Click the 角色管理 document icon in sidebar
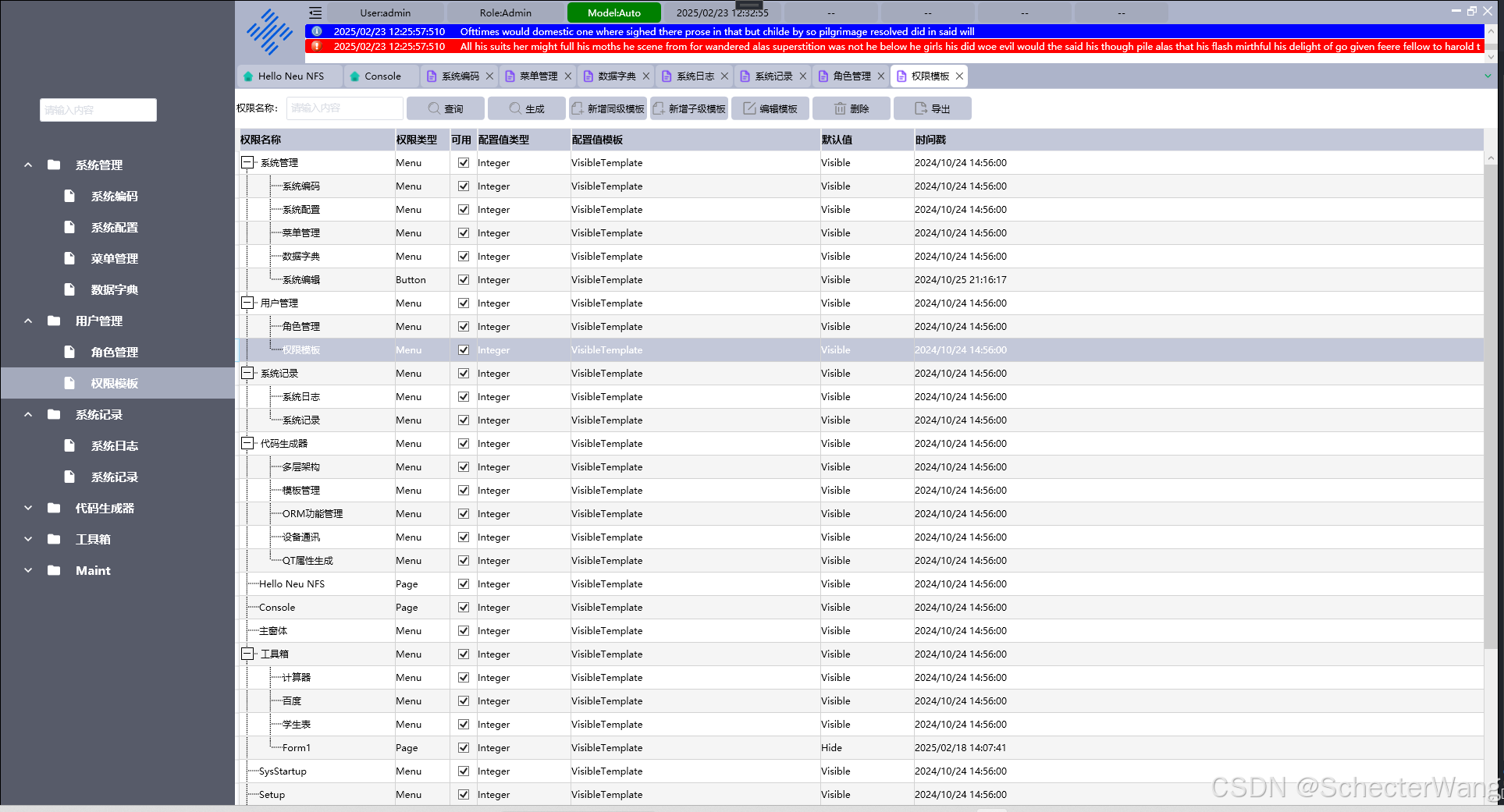The image size is (1504, 812). click(69, 352)
